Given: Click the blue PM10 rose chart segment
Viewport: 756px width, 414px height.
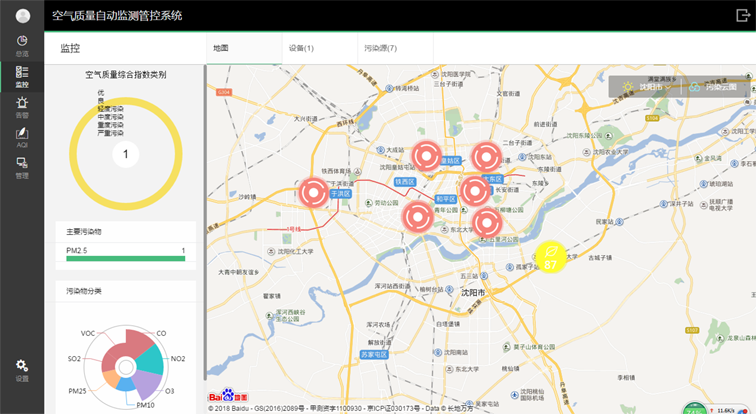Looking at the screenshot, I should pos(126,384).
